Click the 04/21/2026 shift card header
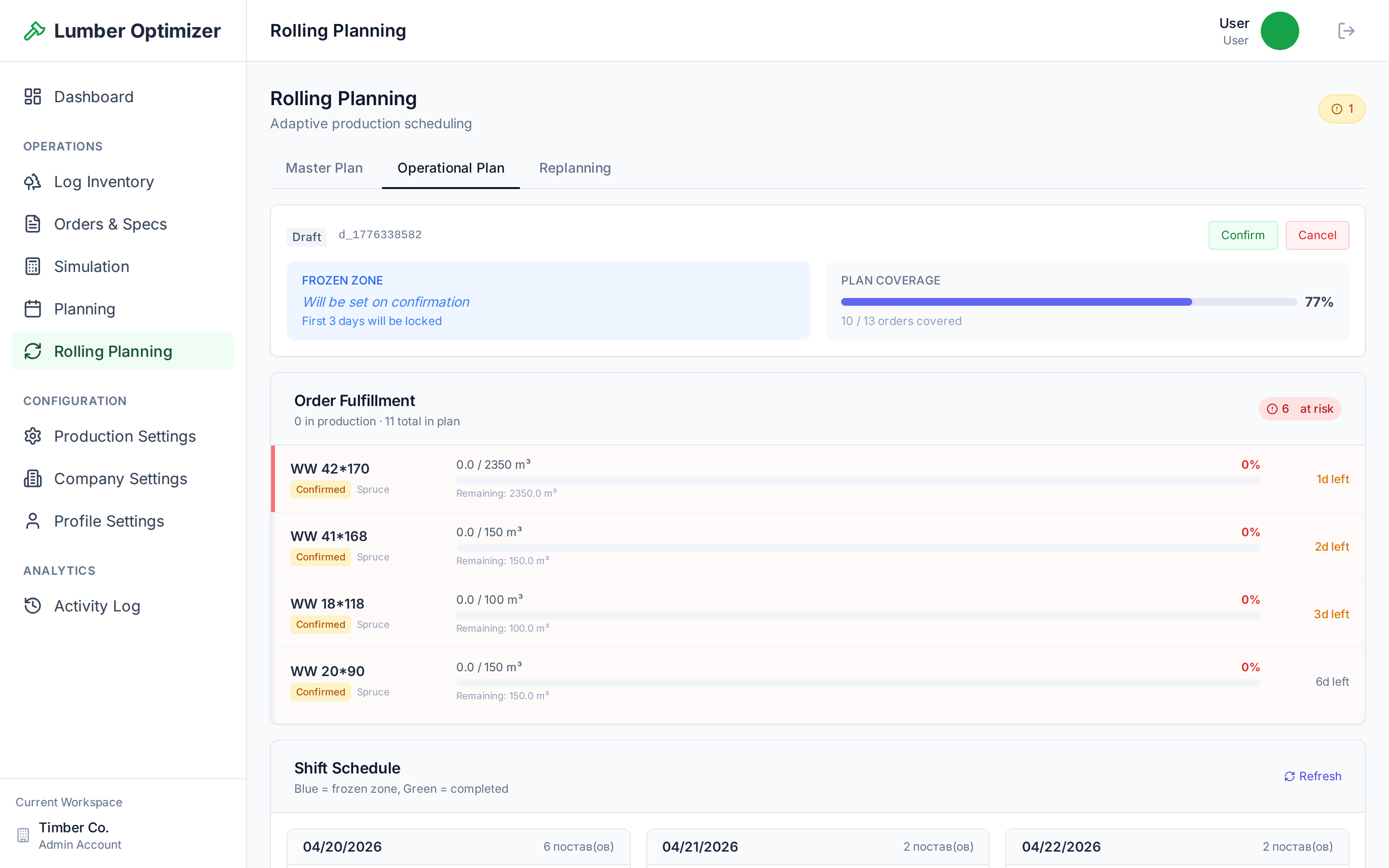 pyautogui.click(x=817, y=847)
